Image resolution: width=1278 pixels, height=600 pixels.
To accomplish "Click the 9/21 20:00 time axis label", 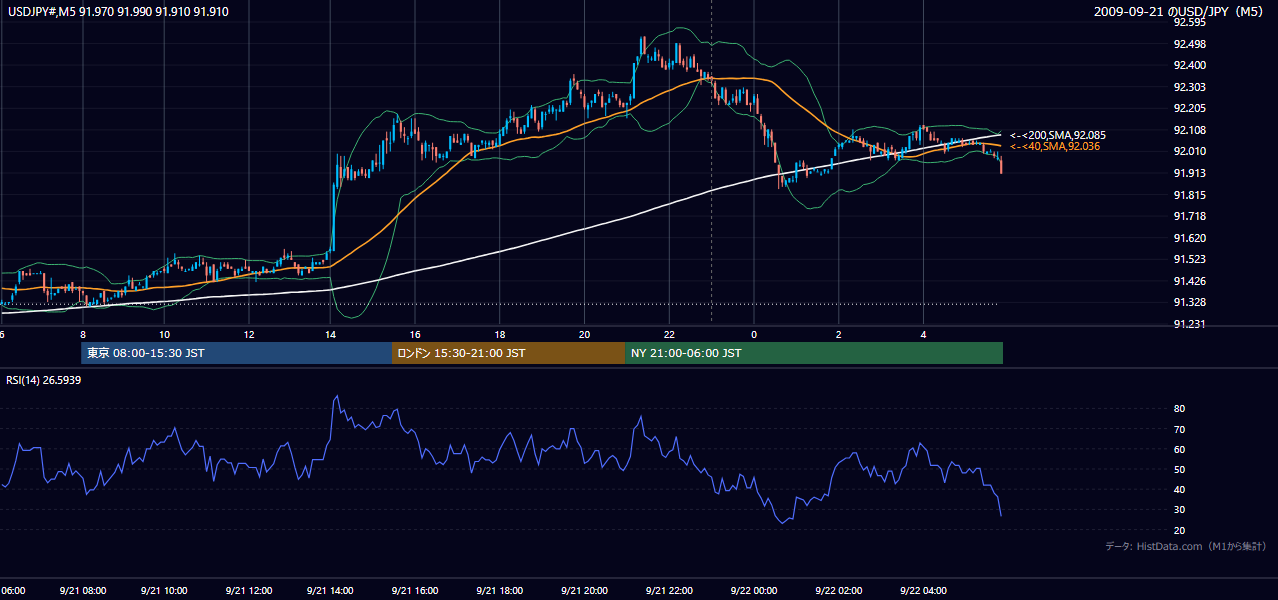I will pos(585,591).
